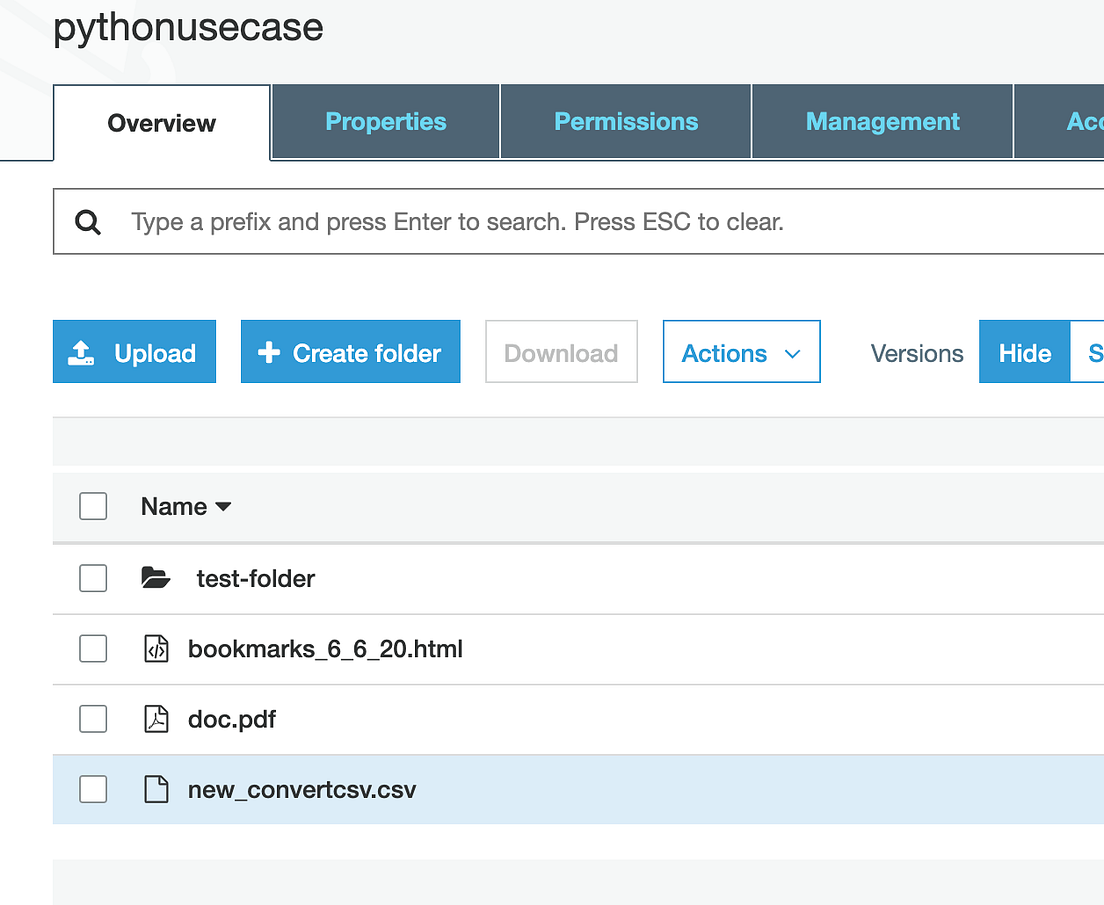Select the checkbox for new_convertcsv.csv
This screenshot has height=905, width=1104.
click(x=93, y=789)
